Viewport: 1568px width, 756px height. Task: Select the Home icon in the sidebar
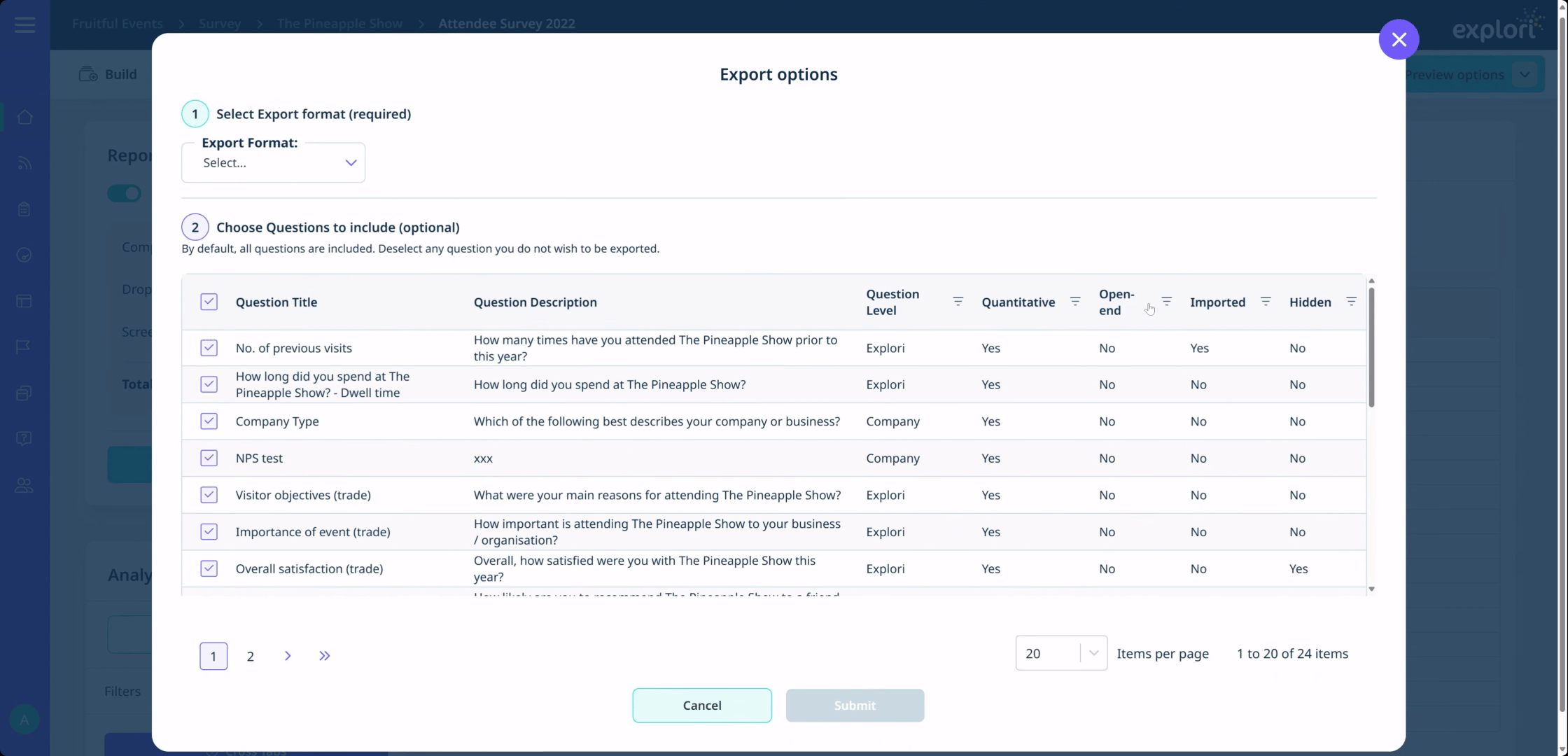[x=24, y=117]
